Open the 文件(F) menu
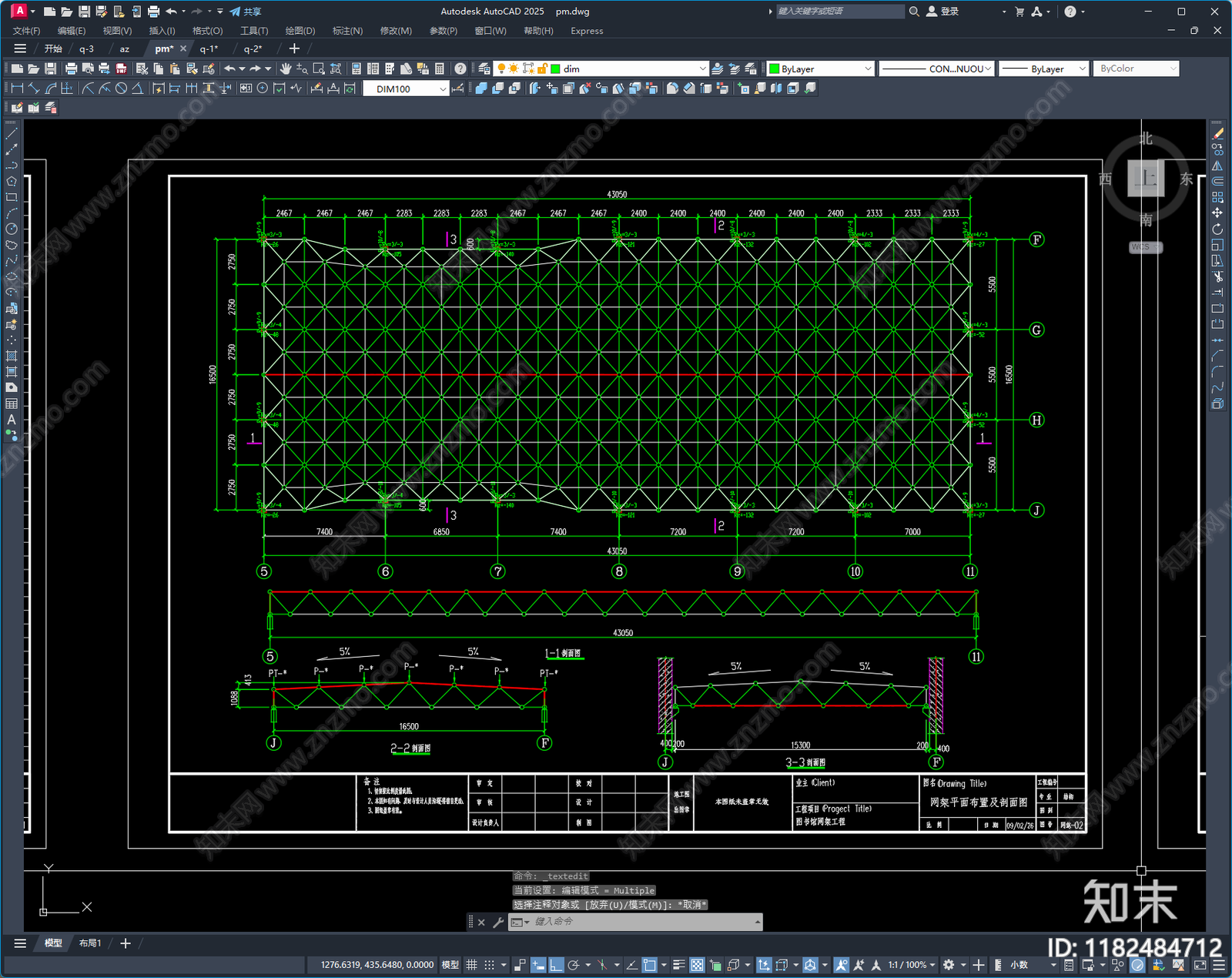This screenshot has width=1232, height=978. [26, 31]
